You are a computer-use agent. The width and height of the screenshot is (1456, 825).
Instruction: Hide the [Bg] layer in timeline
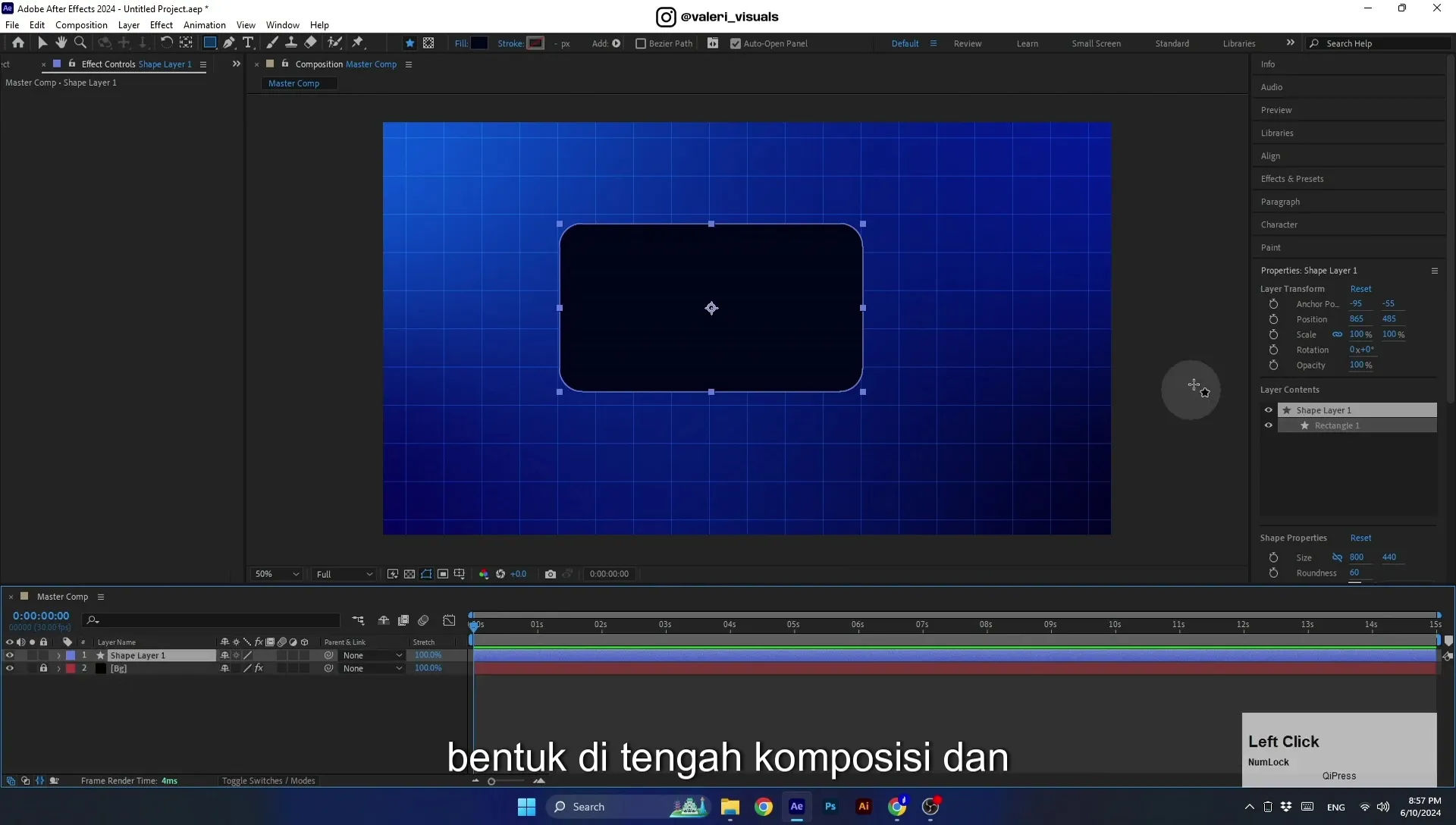click(10, 669)
